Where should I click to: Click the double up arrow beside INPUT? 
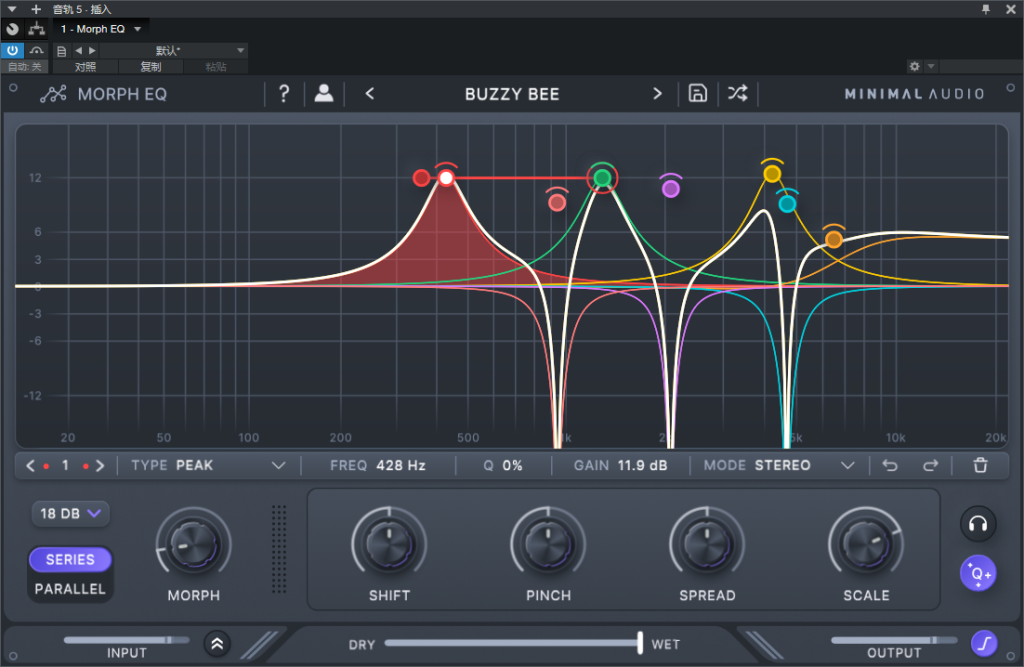pyautogui.click(x=217, y=644)
